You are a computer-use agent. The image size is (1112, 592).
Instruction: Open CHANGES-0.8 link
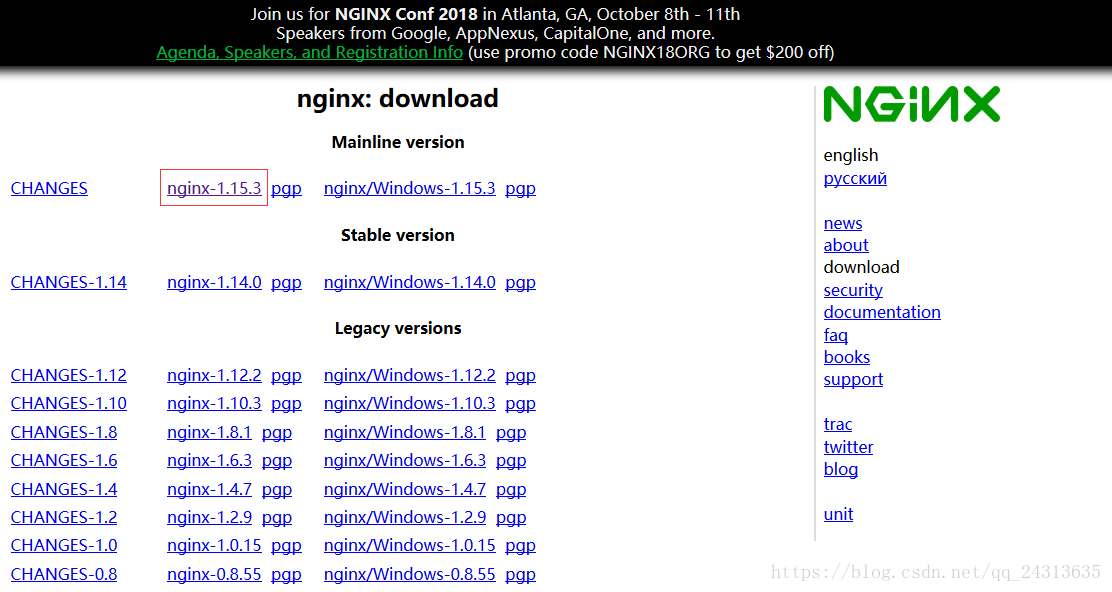coord(64,574)
